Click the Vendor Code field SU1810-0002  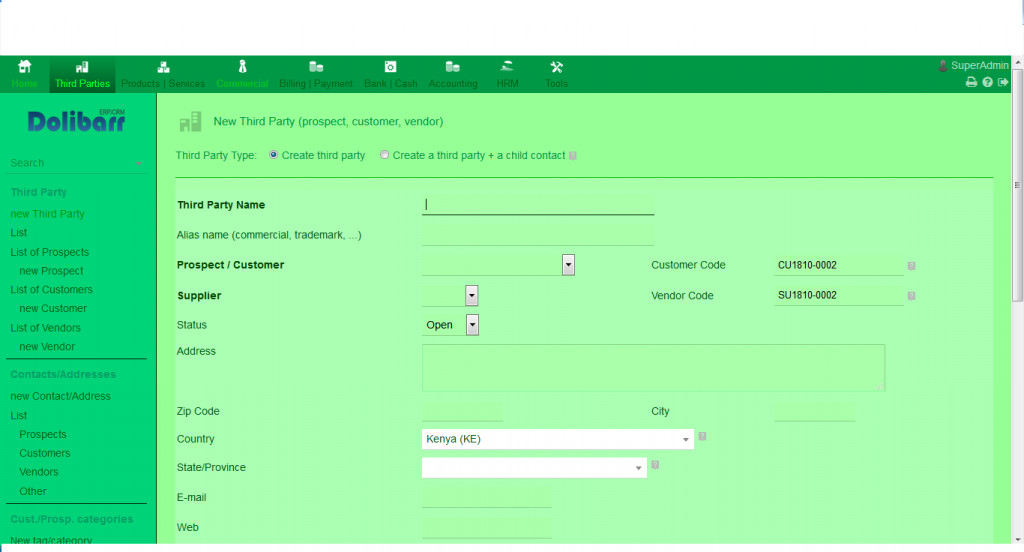click(839, 295)
